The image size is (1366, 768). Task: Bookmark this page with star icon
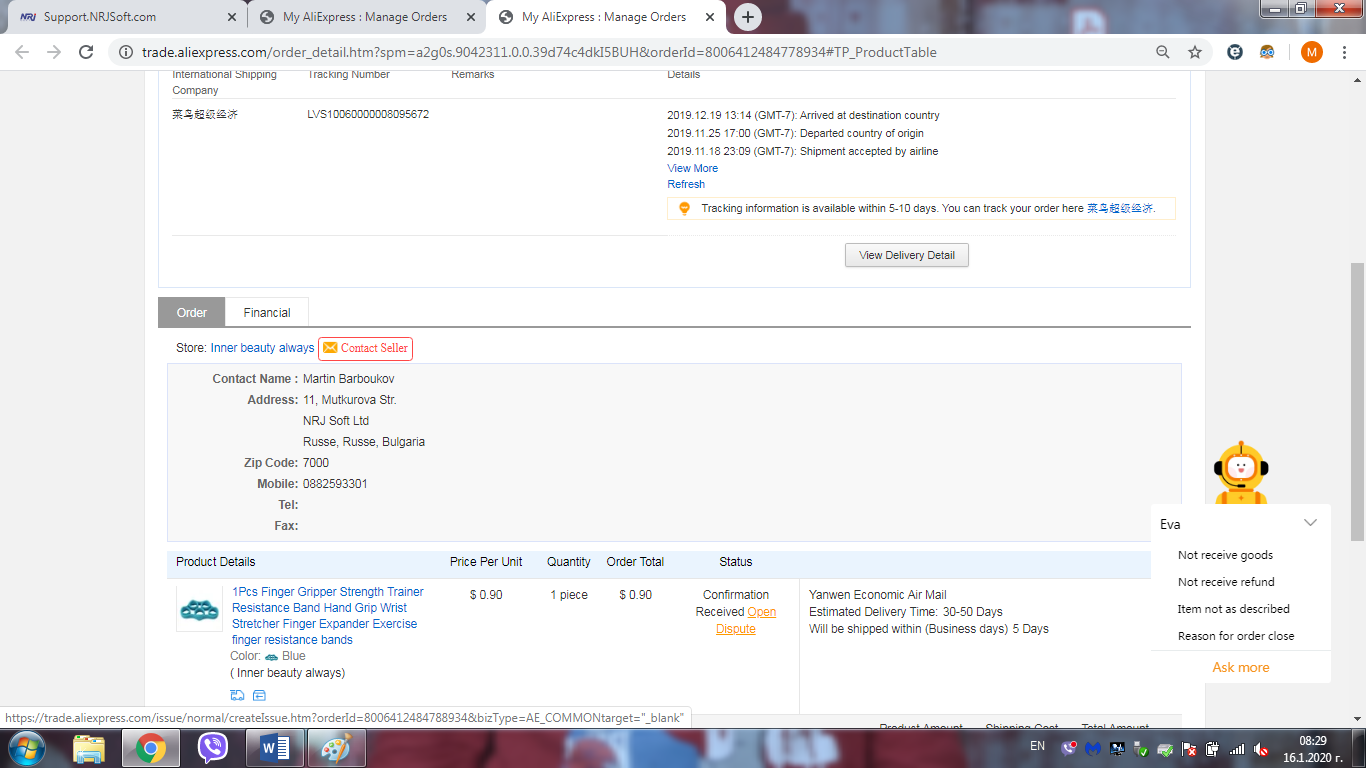1194,52
